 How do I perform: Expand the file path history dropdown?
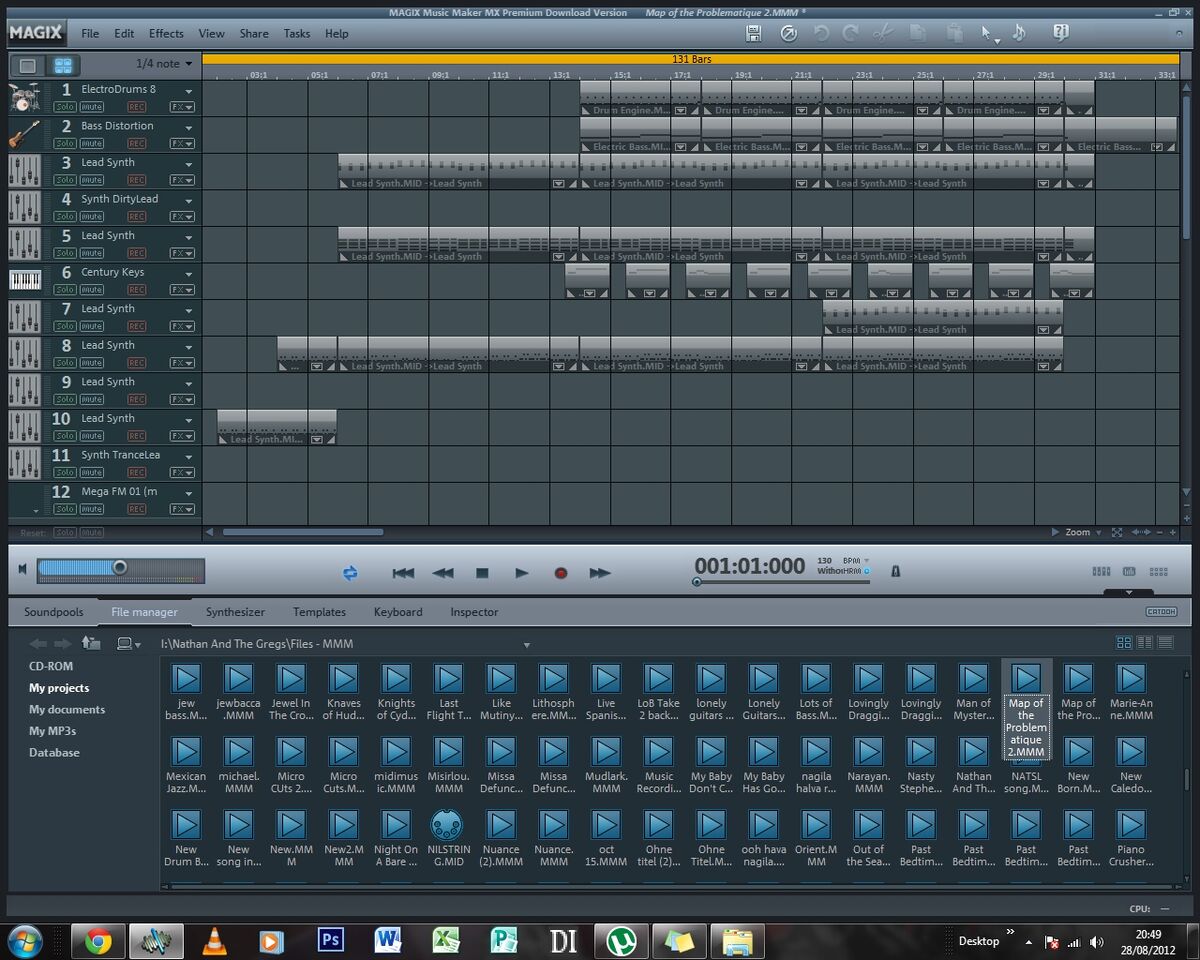pyautogui.click(x=527, y=645)
